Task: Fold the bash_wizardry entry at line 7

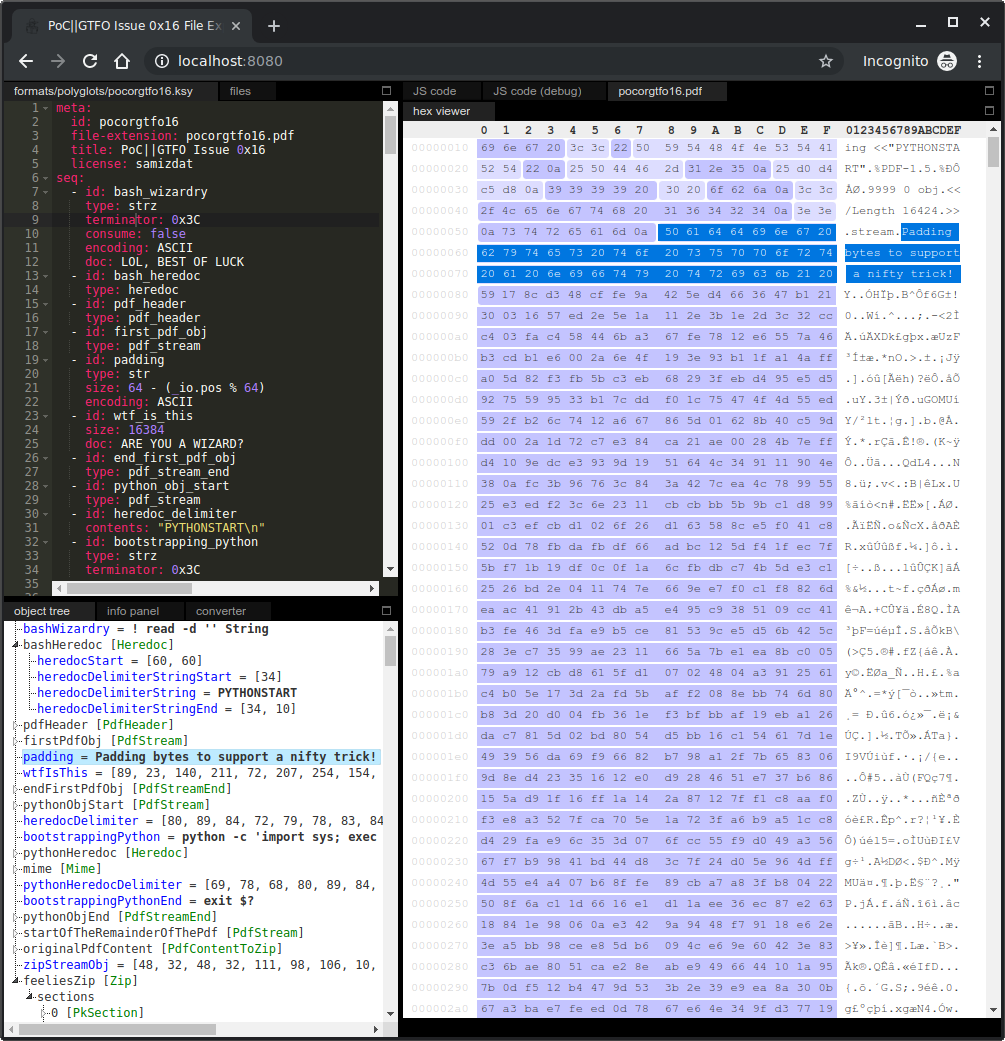Action: point(46,192)
